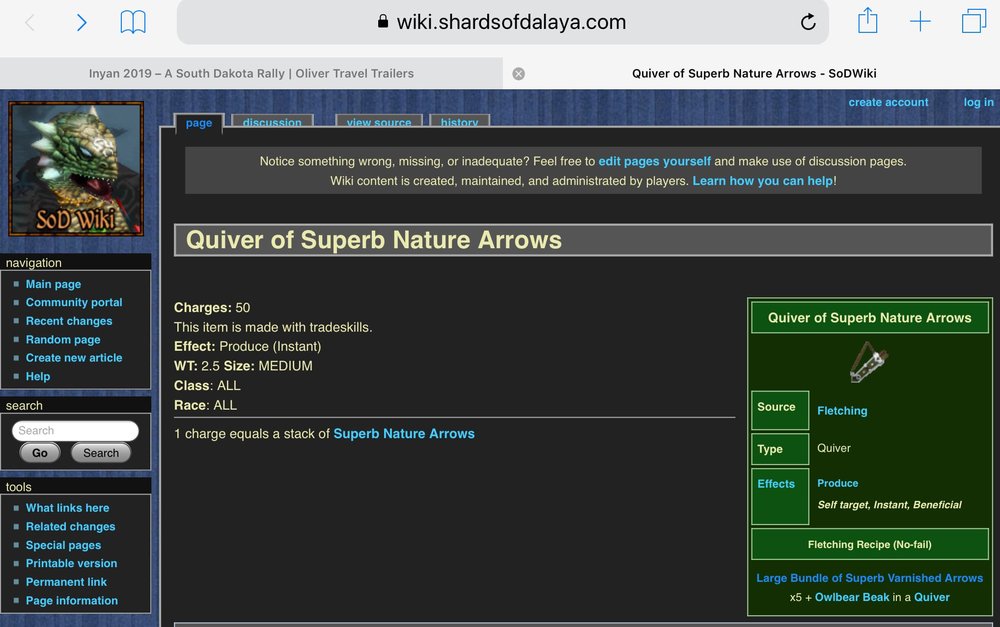The width and height of the screenshot is (1000, 627).
Task: Open the Safari bookmarks book icon
Action: click(133, 22)
